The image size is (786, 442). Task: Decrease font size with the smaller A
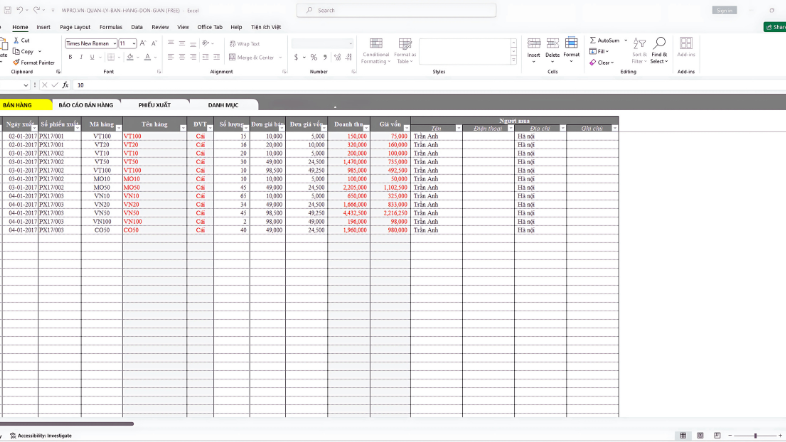pyautogui.click(x=154, y=44)
